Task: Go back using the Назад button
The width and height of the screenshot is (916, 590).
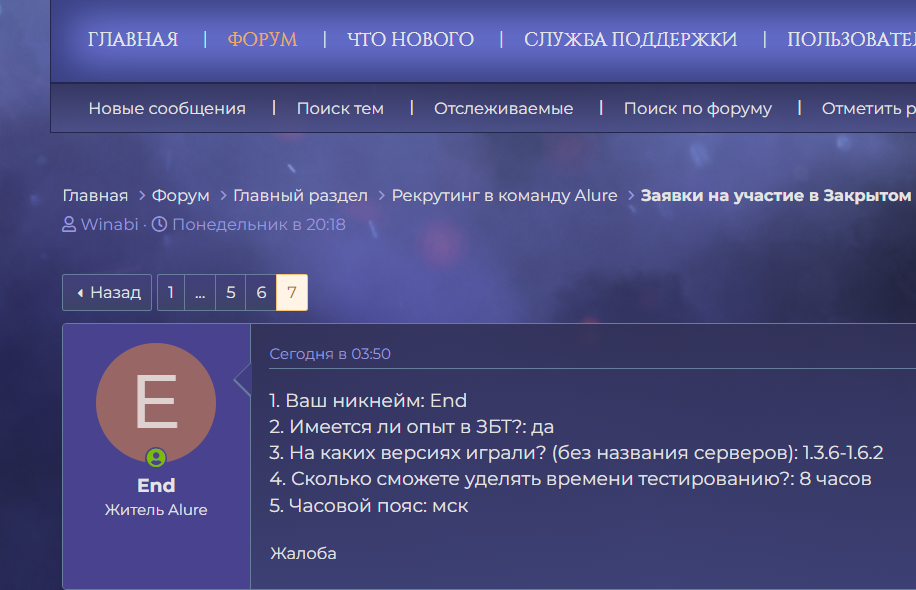Action: (x=108, y=293)
